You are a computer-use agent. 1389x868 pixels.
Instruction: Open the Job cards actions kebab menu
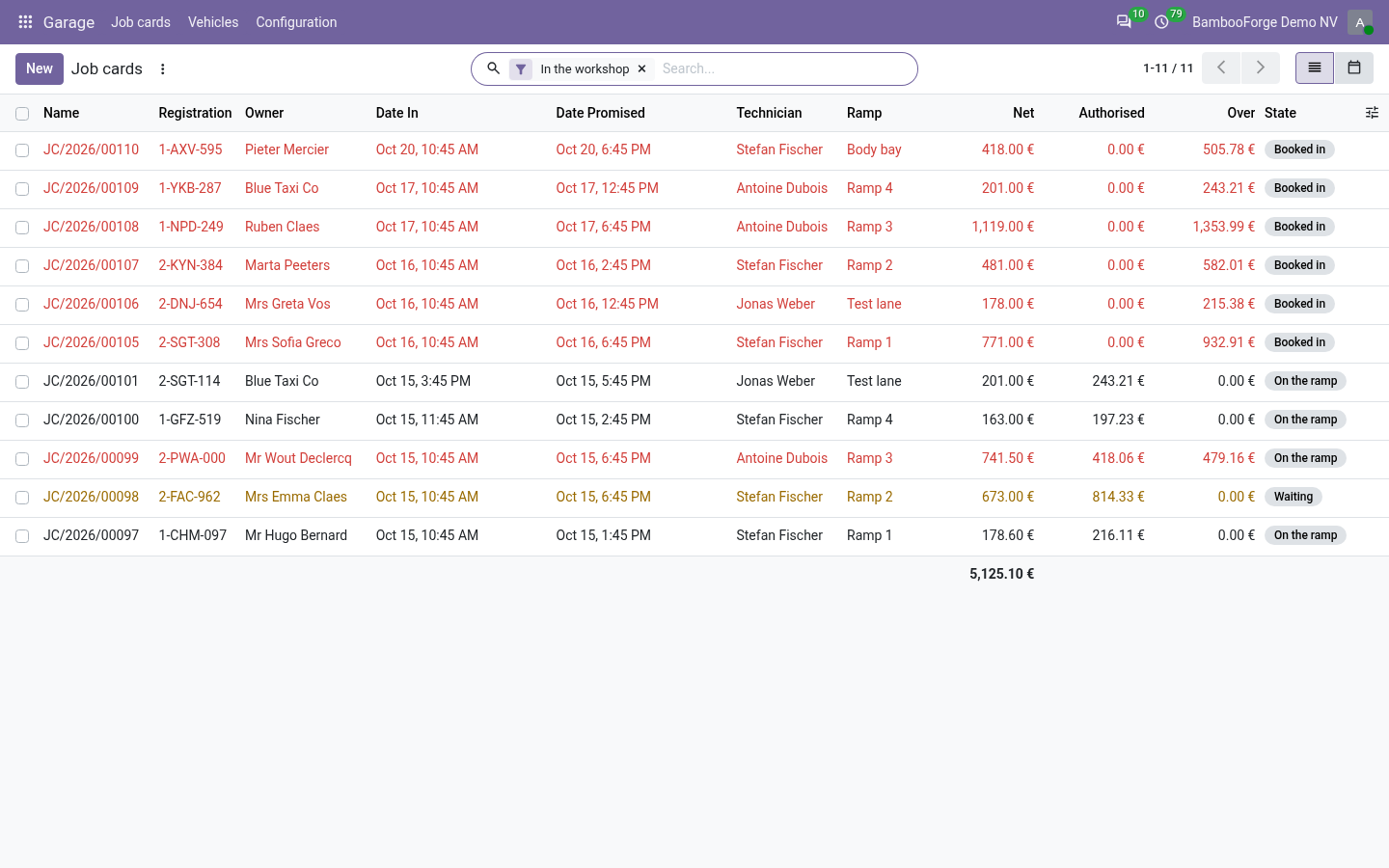click(163, 69)
